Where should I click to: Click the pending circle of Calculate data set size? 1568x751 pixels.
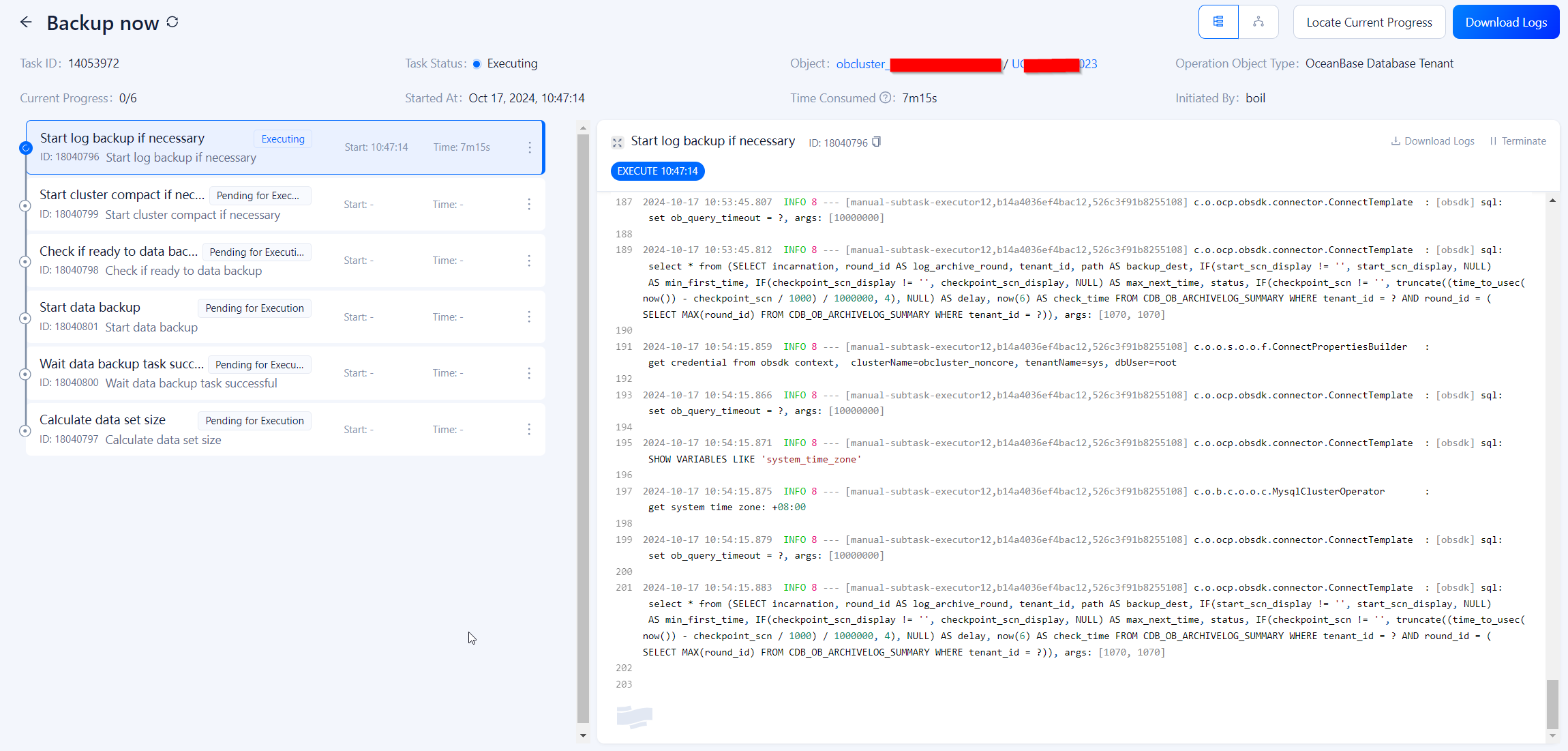pyautogui.click(x=25, y=430)
